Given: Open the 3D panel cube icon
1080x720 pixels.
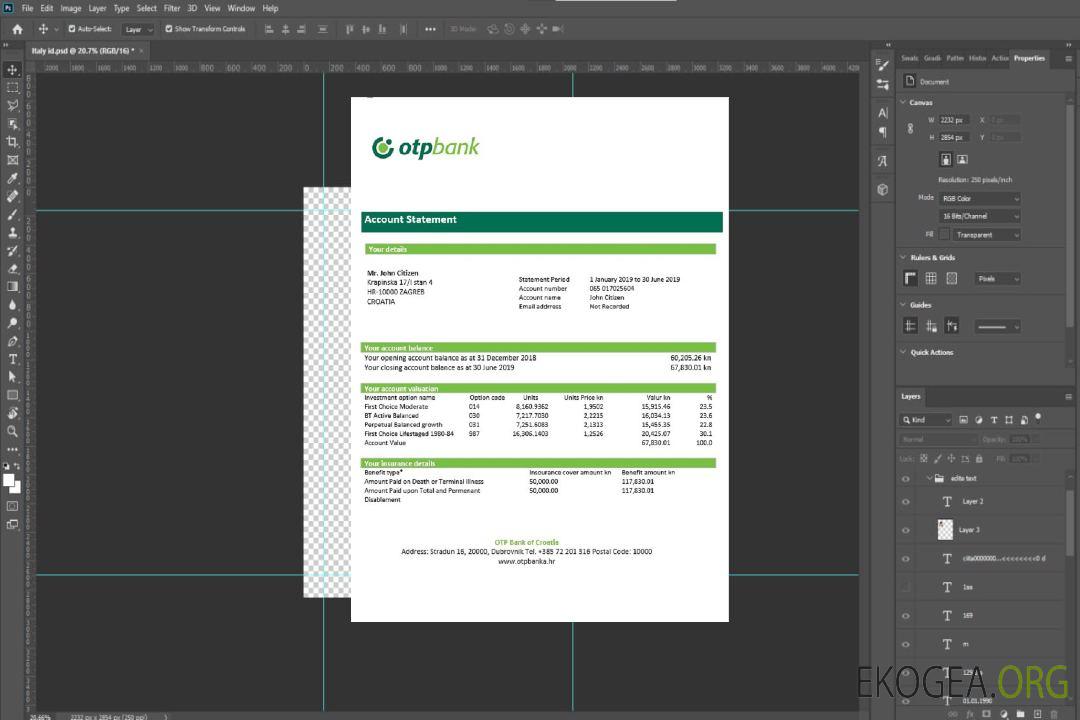Looking at the screenshot, I should 882,189.
